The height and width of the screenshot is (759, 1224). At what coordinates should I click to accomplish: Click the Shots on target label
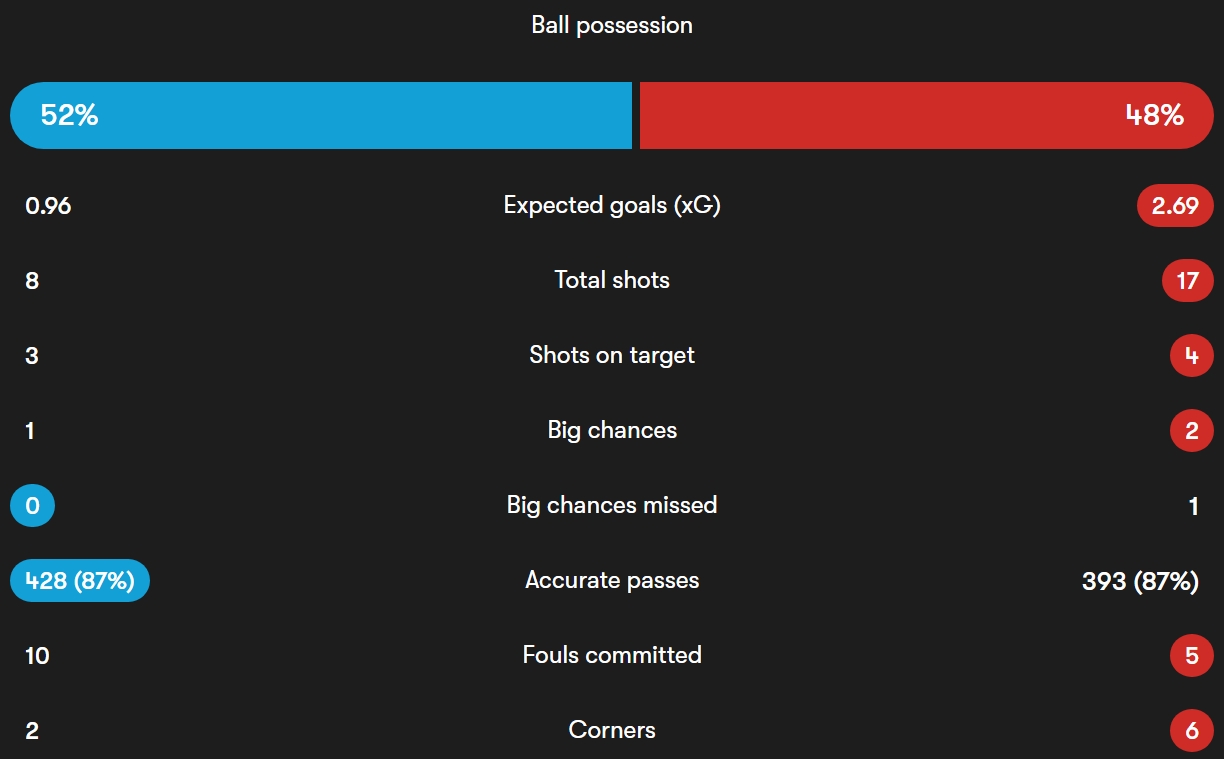[612, 355]
